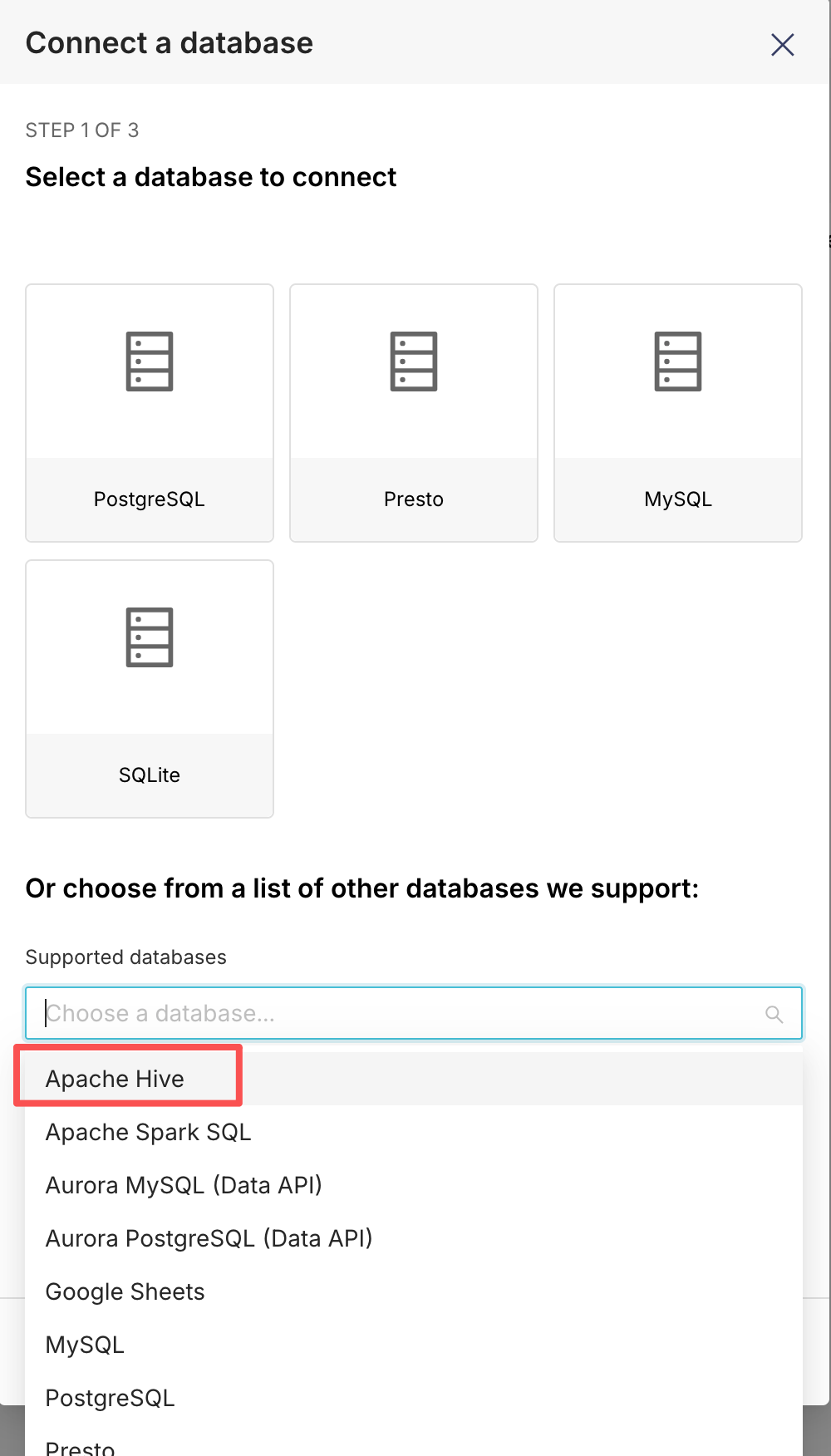Select PostgreSQL in the dropdown list

tap(111, 1398)
